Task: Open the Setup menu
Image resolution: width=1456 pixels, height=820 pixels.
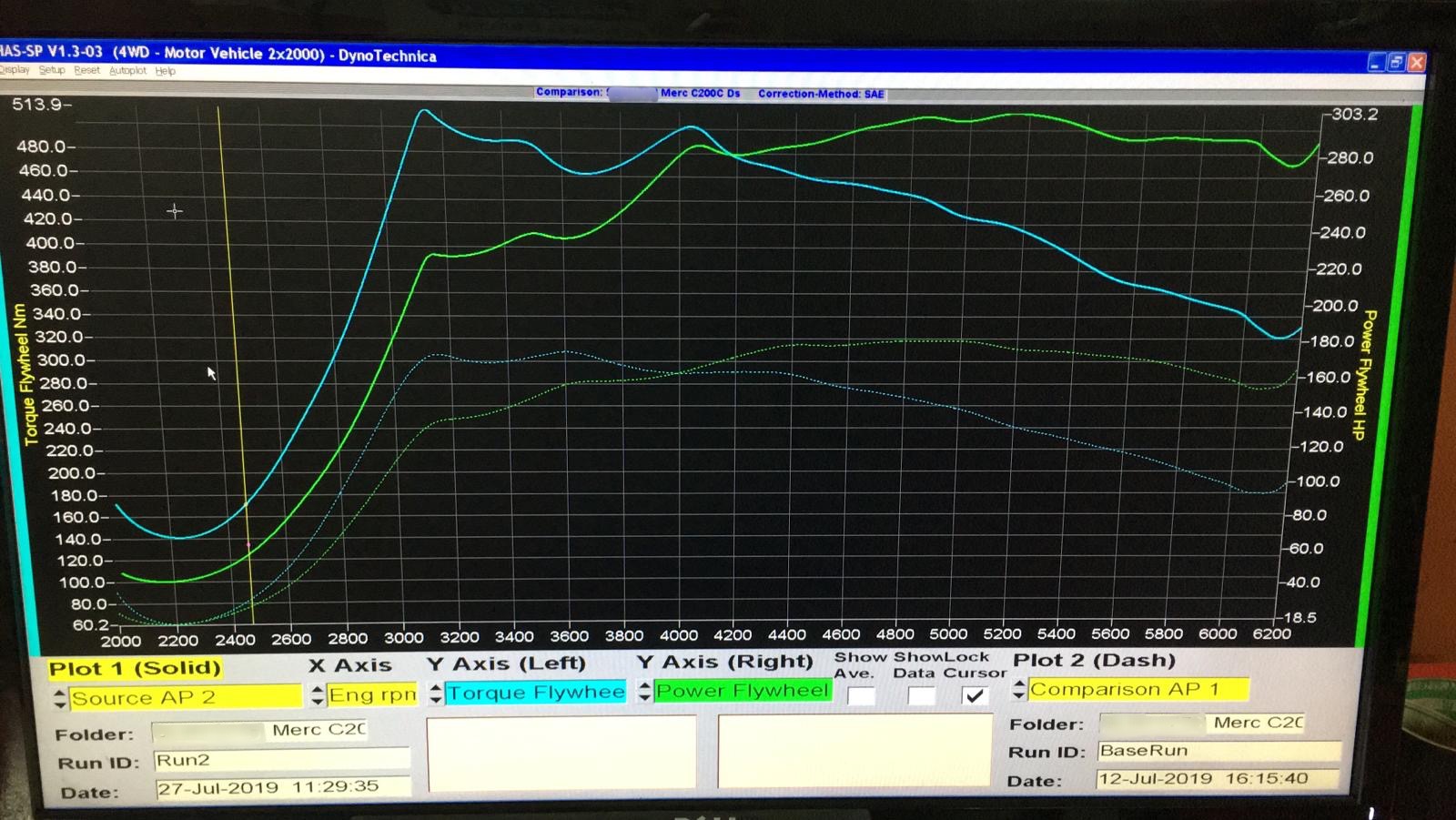Action: click(52, 70)
